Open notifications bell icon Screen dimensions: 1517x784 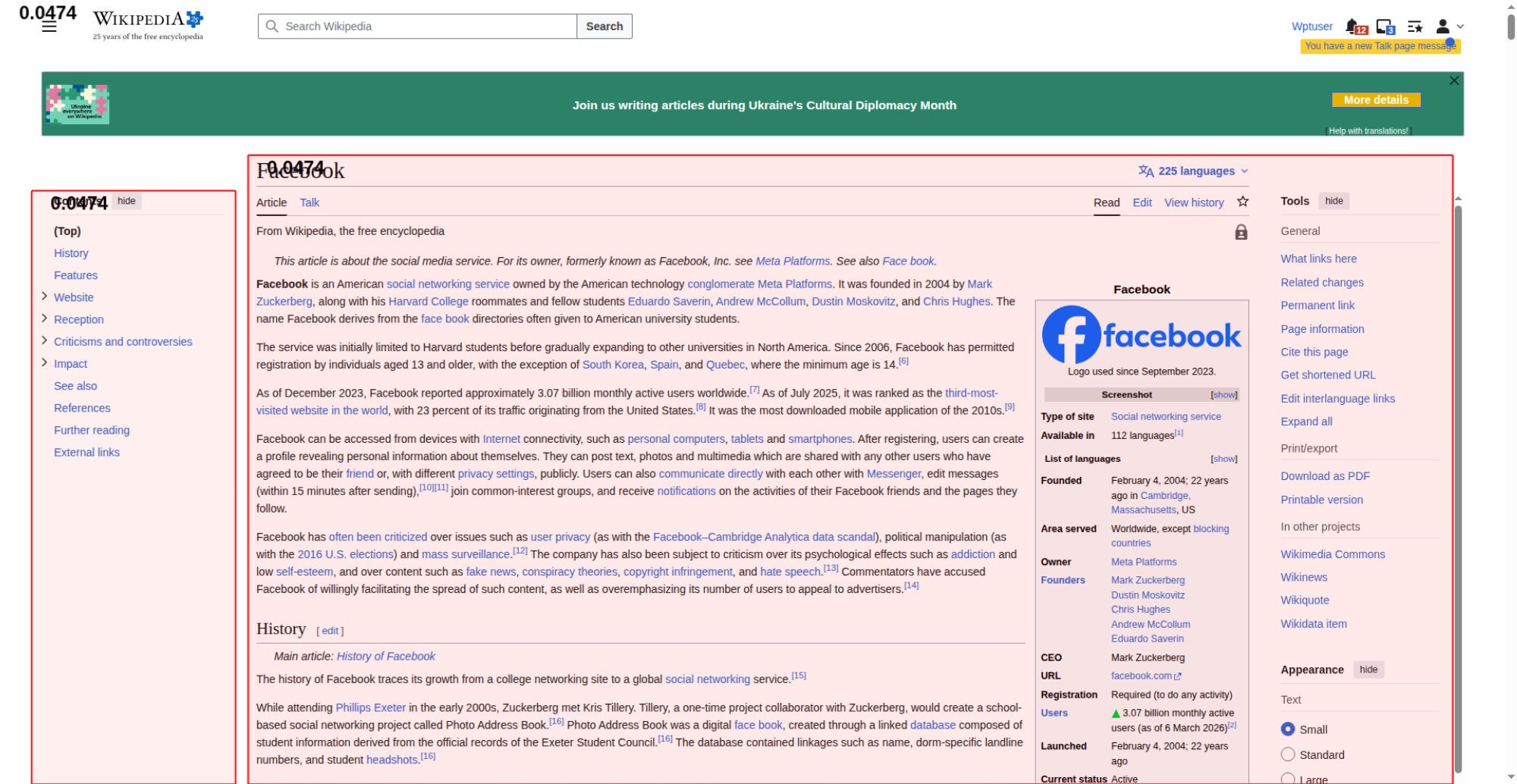[x=1355, y=27]
